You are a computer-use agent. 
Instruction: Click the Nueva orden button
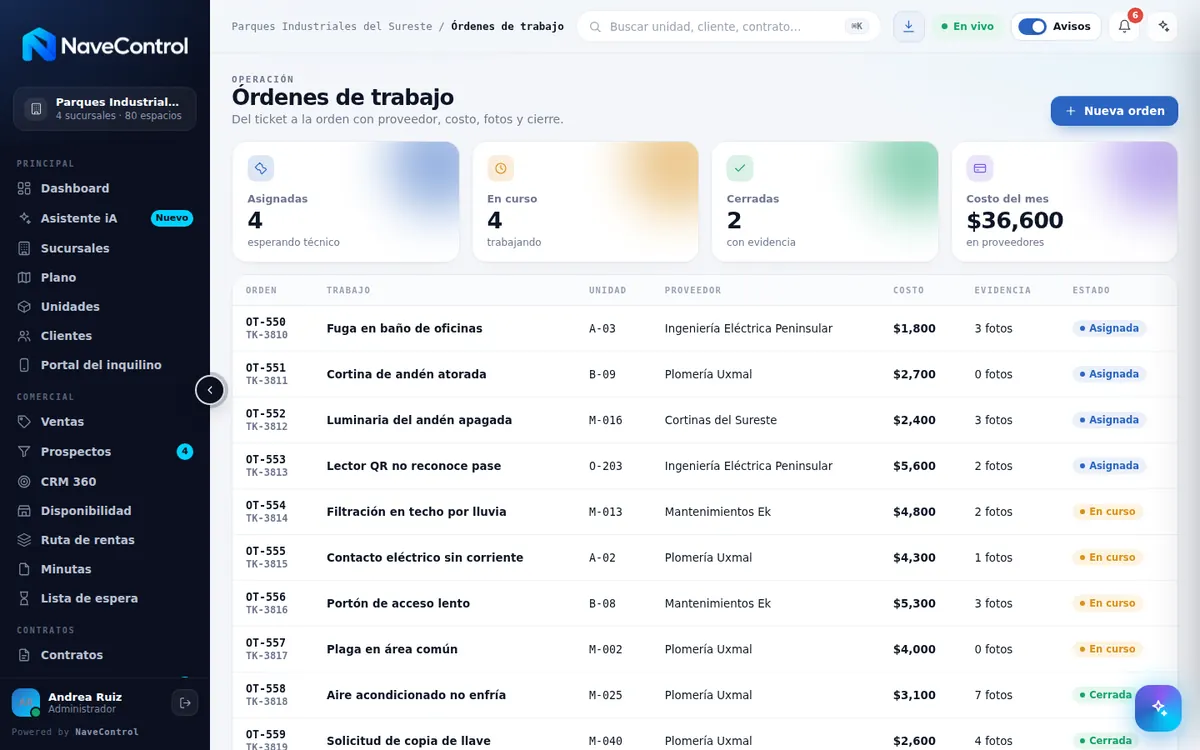pos(1114,111)
